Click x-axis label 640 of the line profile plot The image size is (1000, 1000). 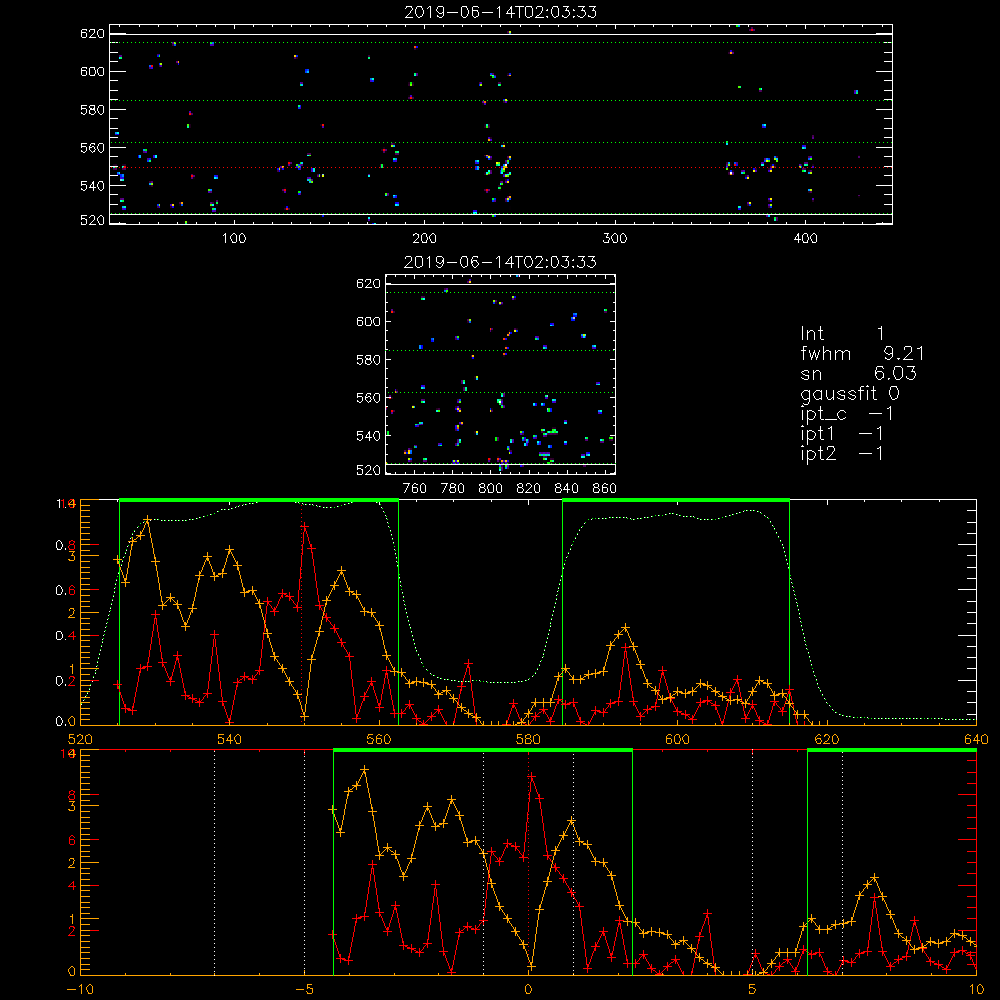coord(976,740)
